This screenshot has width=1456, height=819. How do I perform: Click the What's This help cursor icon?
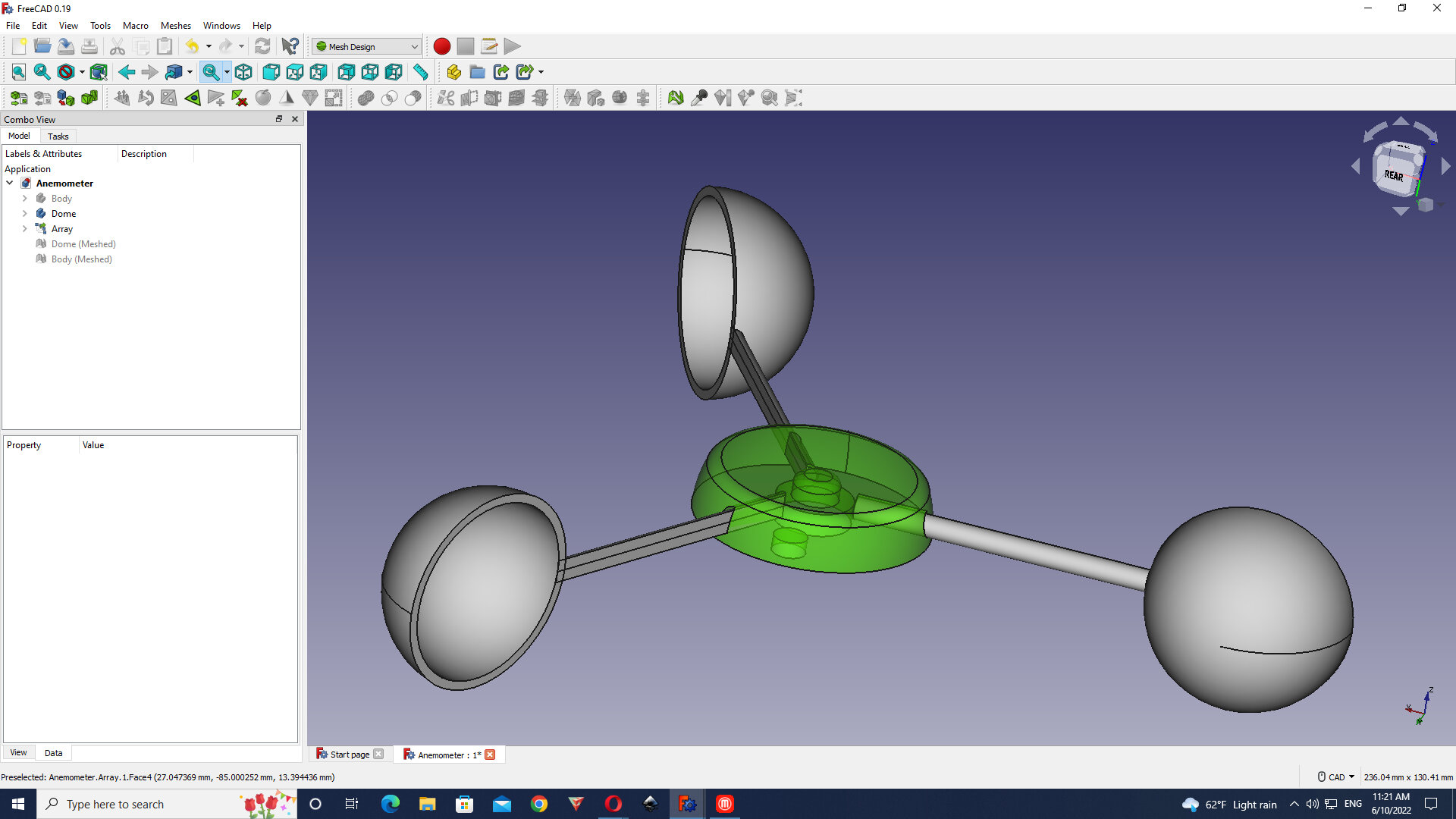(290, 46)
